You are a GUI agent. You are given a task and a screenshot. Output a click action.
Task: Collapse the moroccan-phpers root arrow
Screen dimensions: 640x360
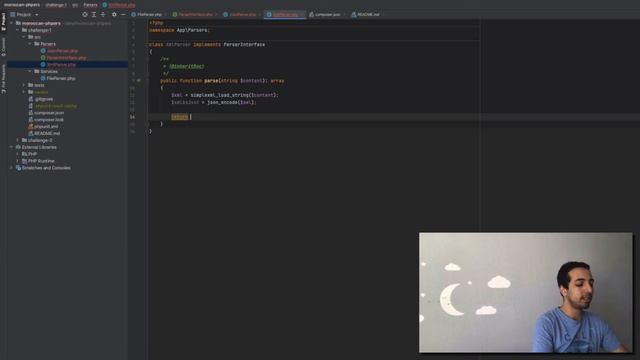tap(11, 23)
